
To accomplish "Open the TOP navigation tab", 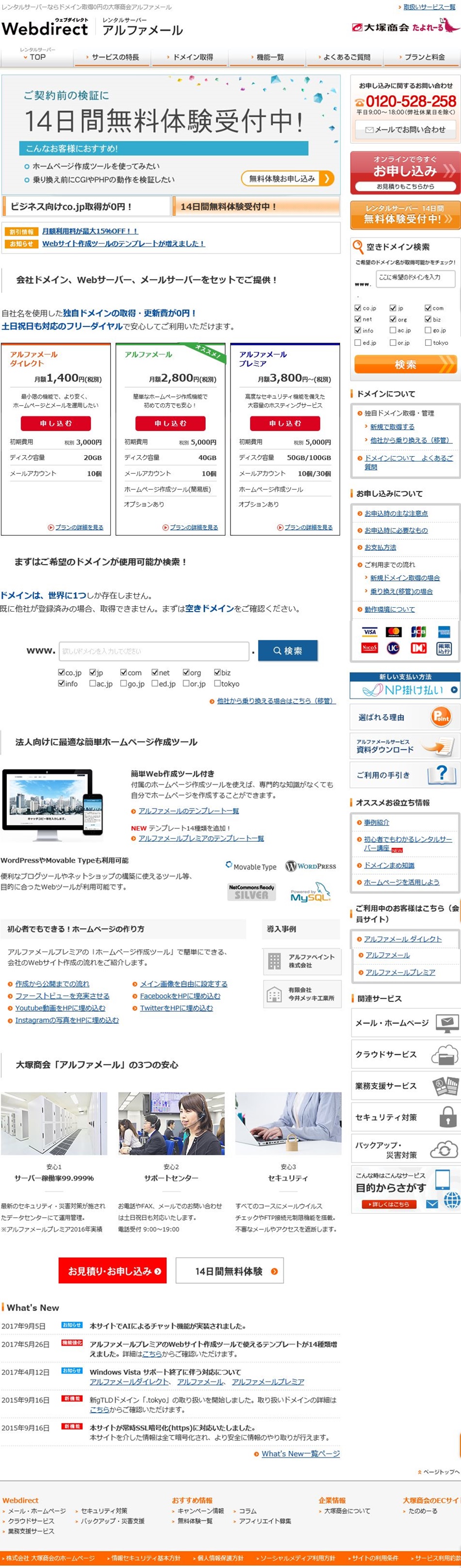I will click(x=37, y=57).
